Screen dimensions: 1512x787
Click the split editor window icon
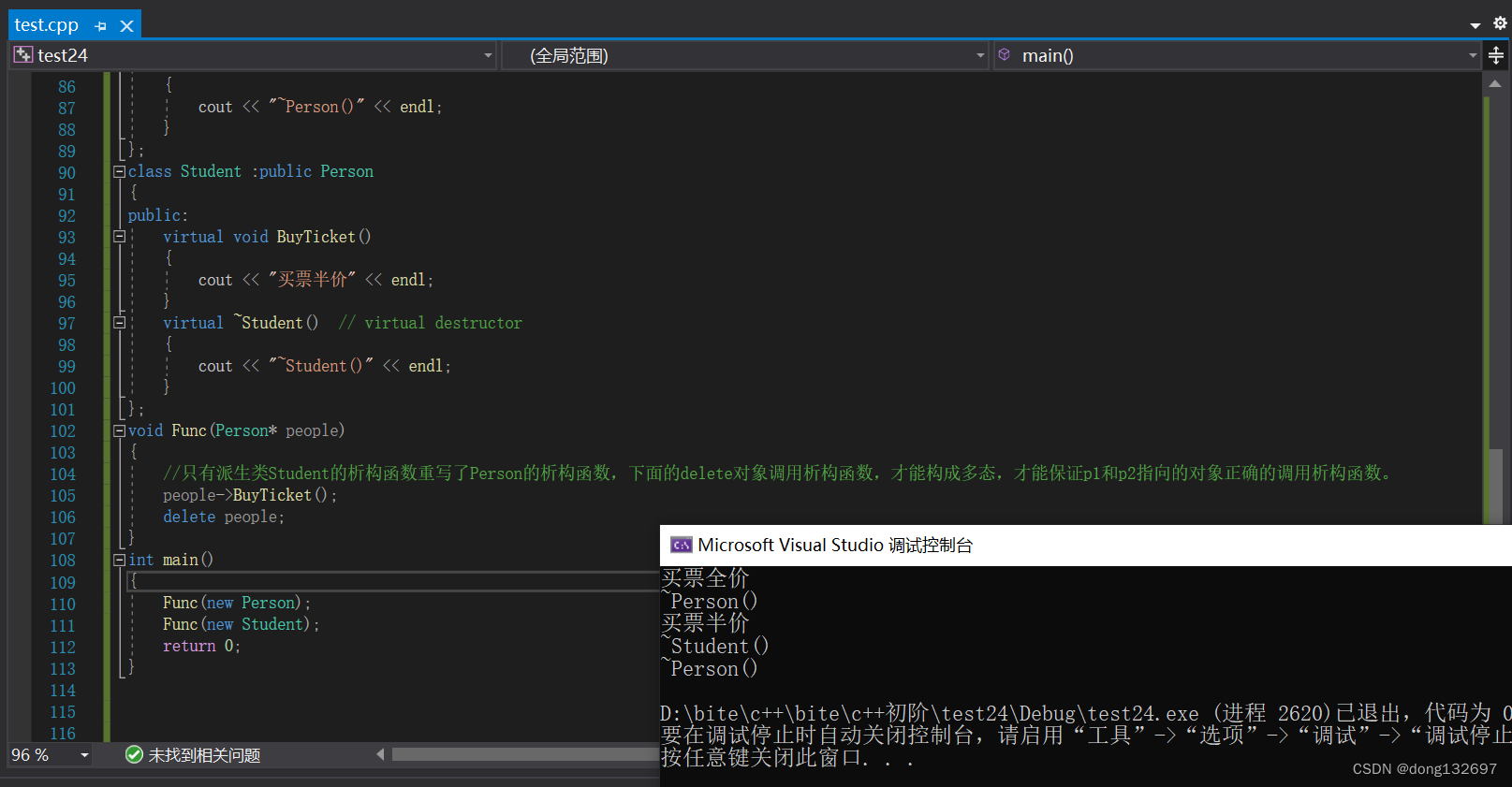pyautogui.click(x=1496, y=56)
